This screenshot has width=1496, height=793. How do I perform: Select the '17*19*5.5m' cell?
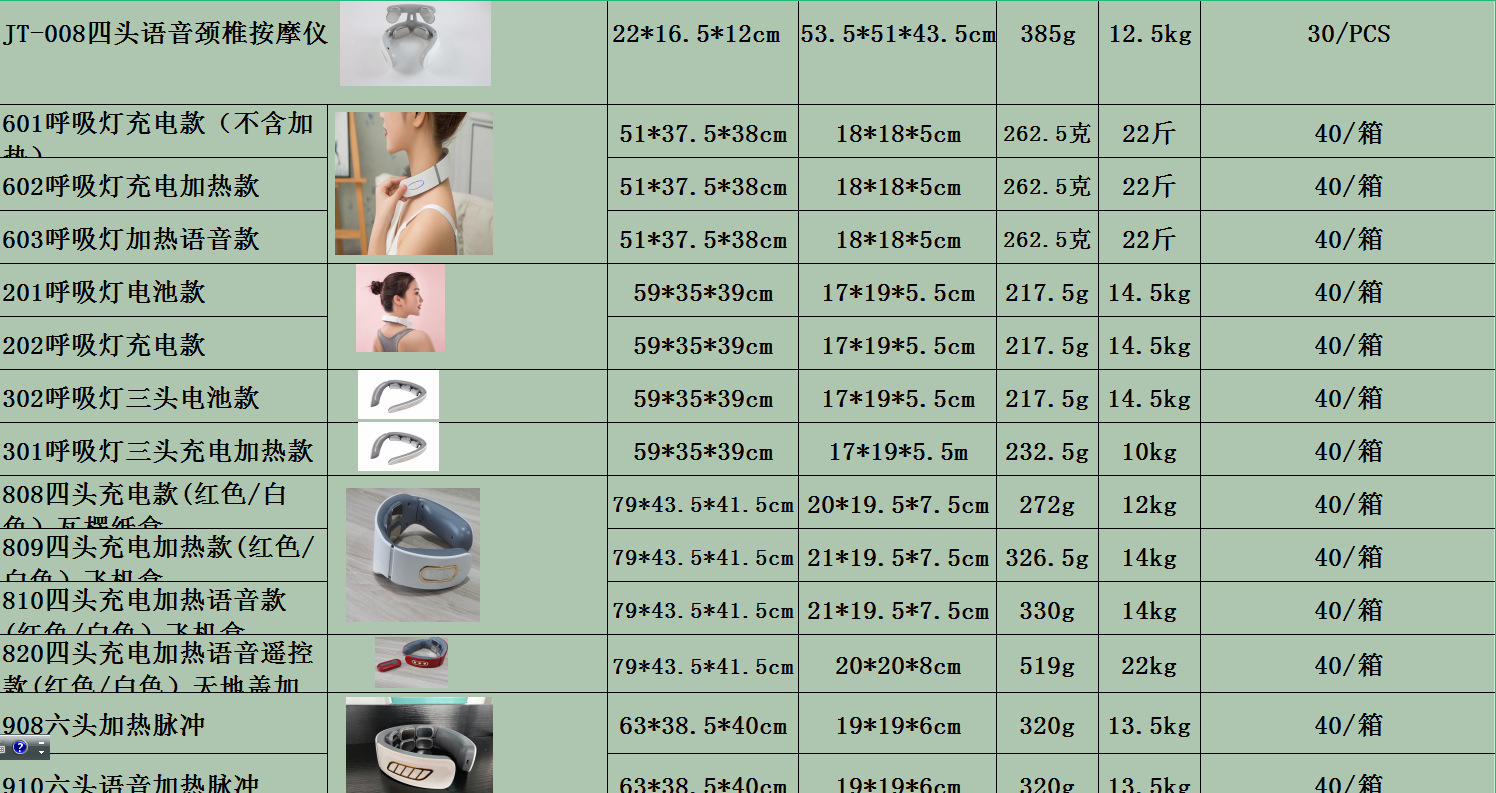click(x=898, y=449)
